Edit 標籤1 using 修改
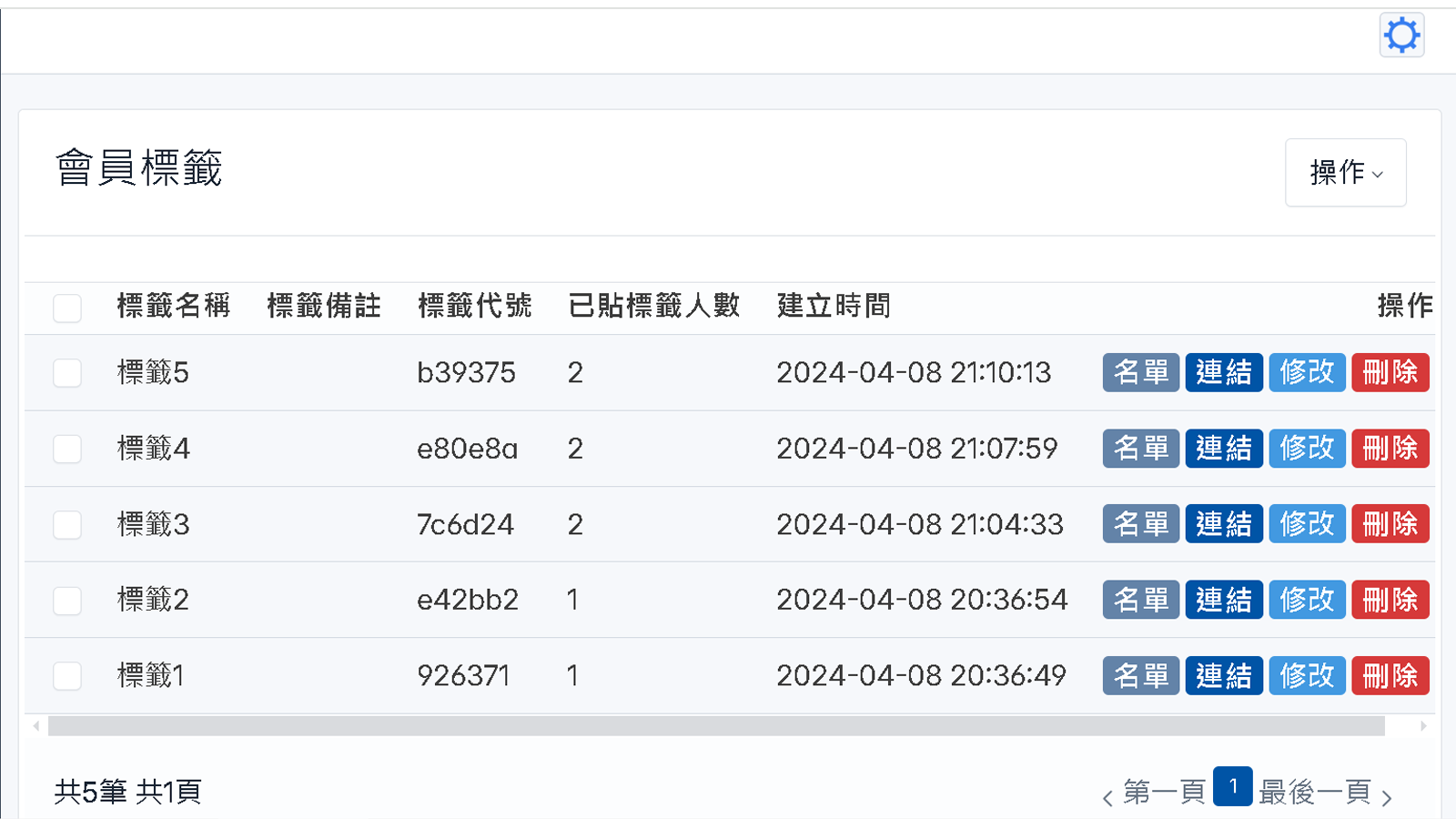The width and height of the screenshot is (1456, 819). [x=1308, y=675]
